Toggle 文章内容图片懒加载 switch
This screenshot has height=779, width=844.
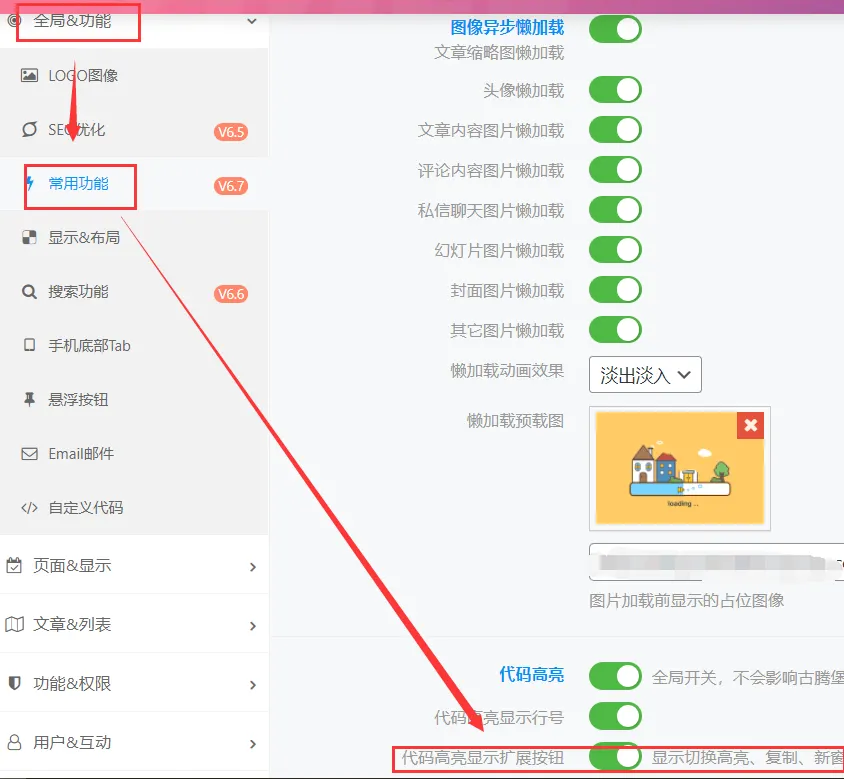click(615, 130)
